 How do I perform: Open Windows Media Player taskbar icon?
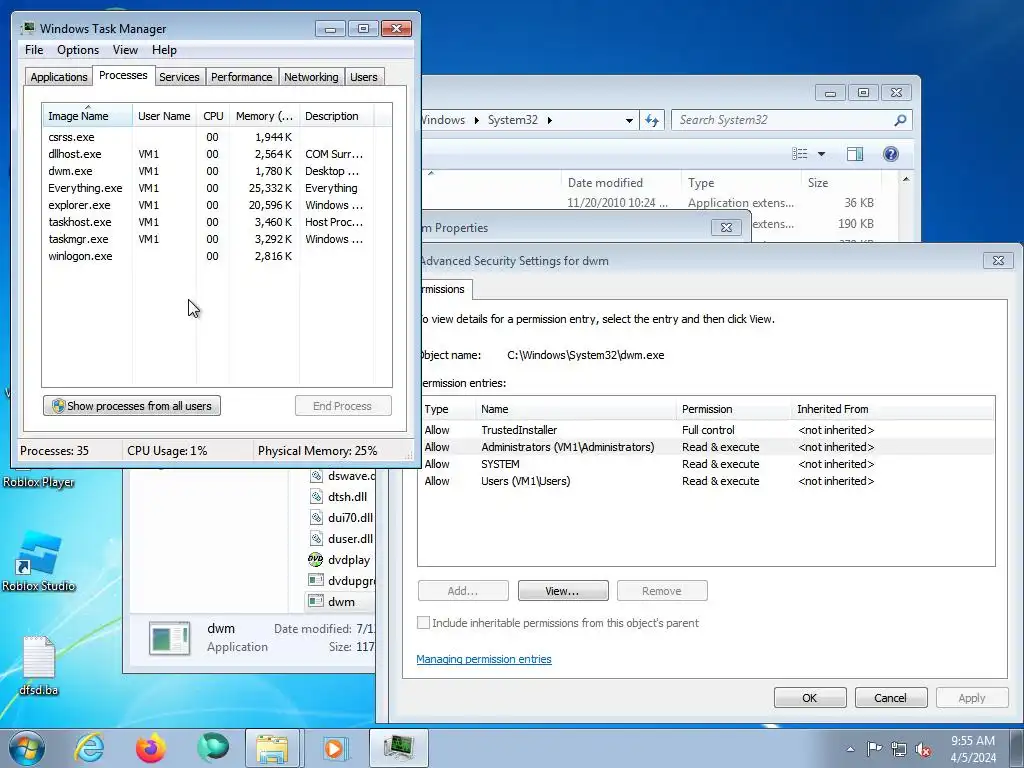click(335, 748)
